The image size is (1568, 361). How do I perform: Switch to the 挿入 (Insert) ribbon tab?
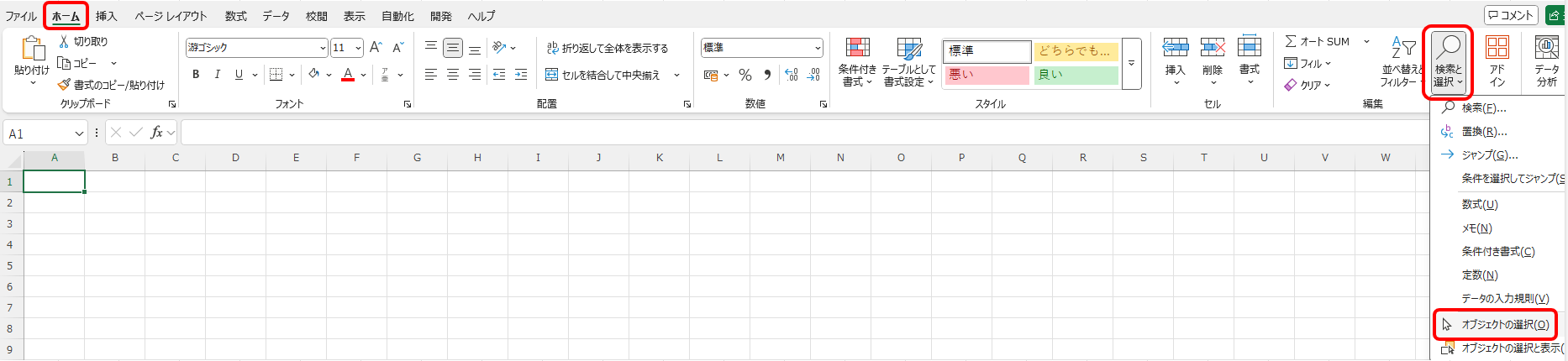click(x=106, y=16)
